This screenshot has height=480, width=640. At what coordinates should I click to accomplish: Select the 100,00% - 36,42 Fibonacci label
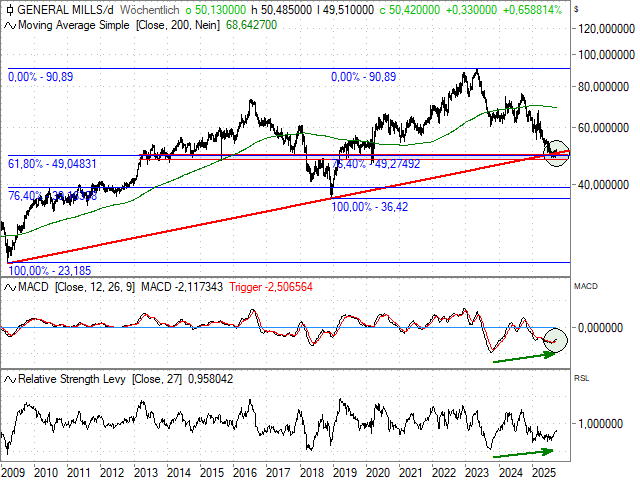(x=370, y=206)
